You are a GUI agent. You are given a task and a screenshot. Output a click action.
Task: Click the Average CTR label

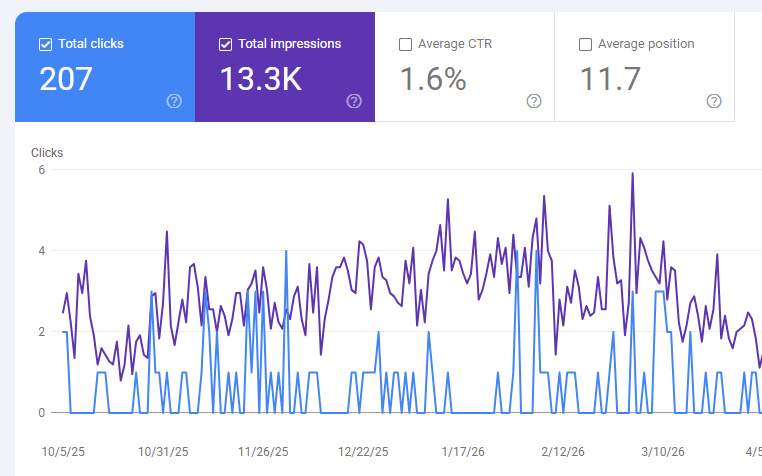(x=455, y=44)
